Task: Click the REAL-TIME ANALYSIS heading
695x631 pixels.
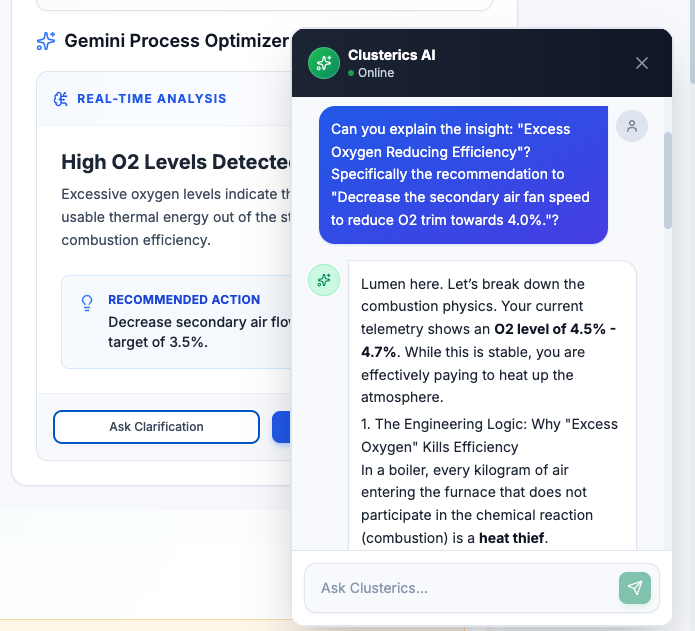Action: (x=152, y=99)
